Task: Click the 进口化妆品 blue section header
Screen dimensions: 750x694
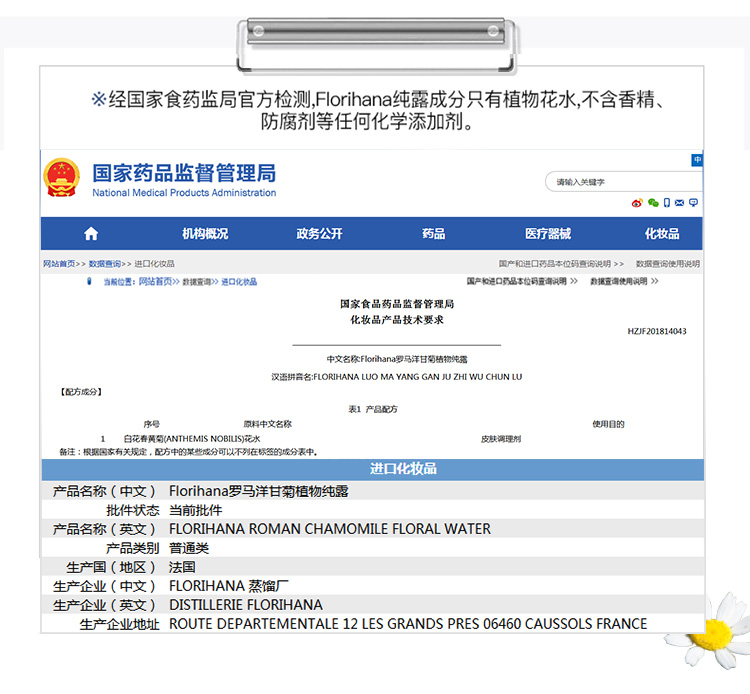Action: coord(373,469)
